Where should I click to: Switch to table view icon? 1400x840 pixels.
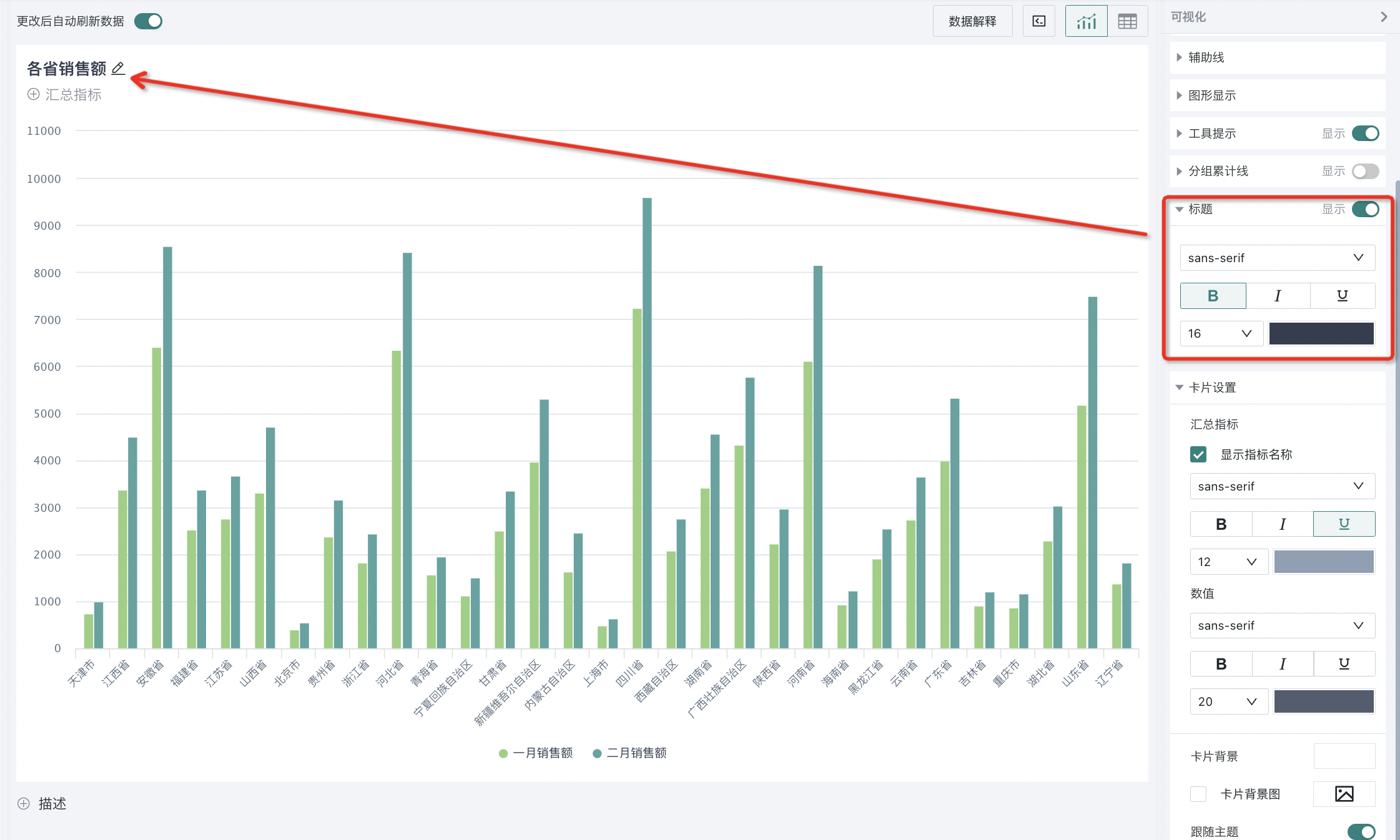pos(1127,21)
